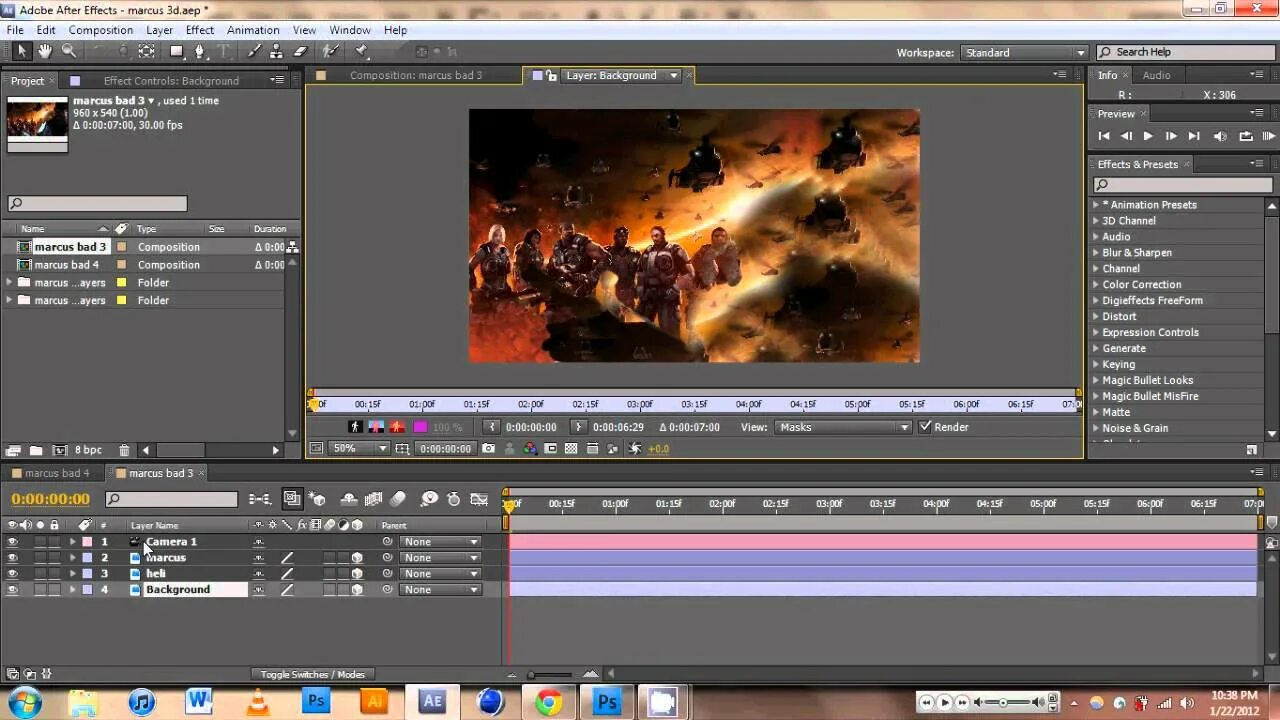The width and height of the screenshot is (1280, 720).
Task: Hide the heli layer eye
Action: point(12,574)
